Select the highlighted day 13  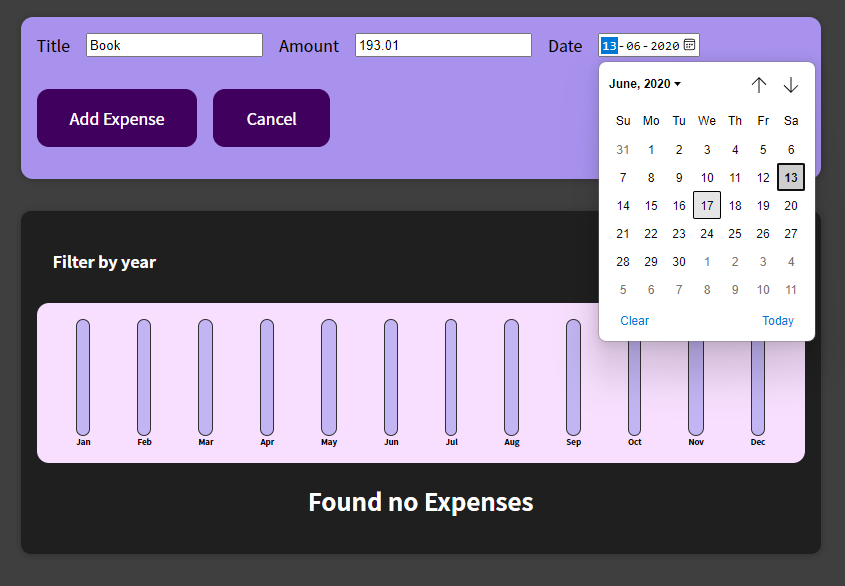pos(791,177)
